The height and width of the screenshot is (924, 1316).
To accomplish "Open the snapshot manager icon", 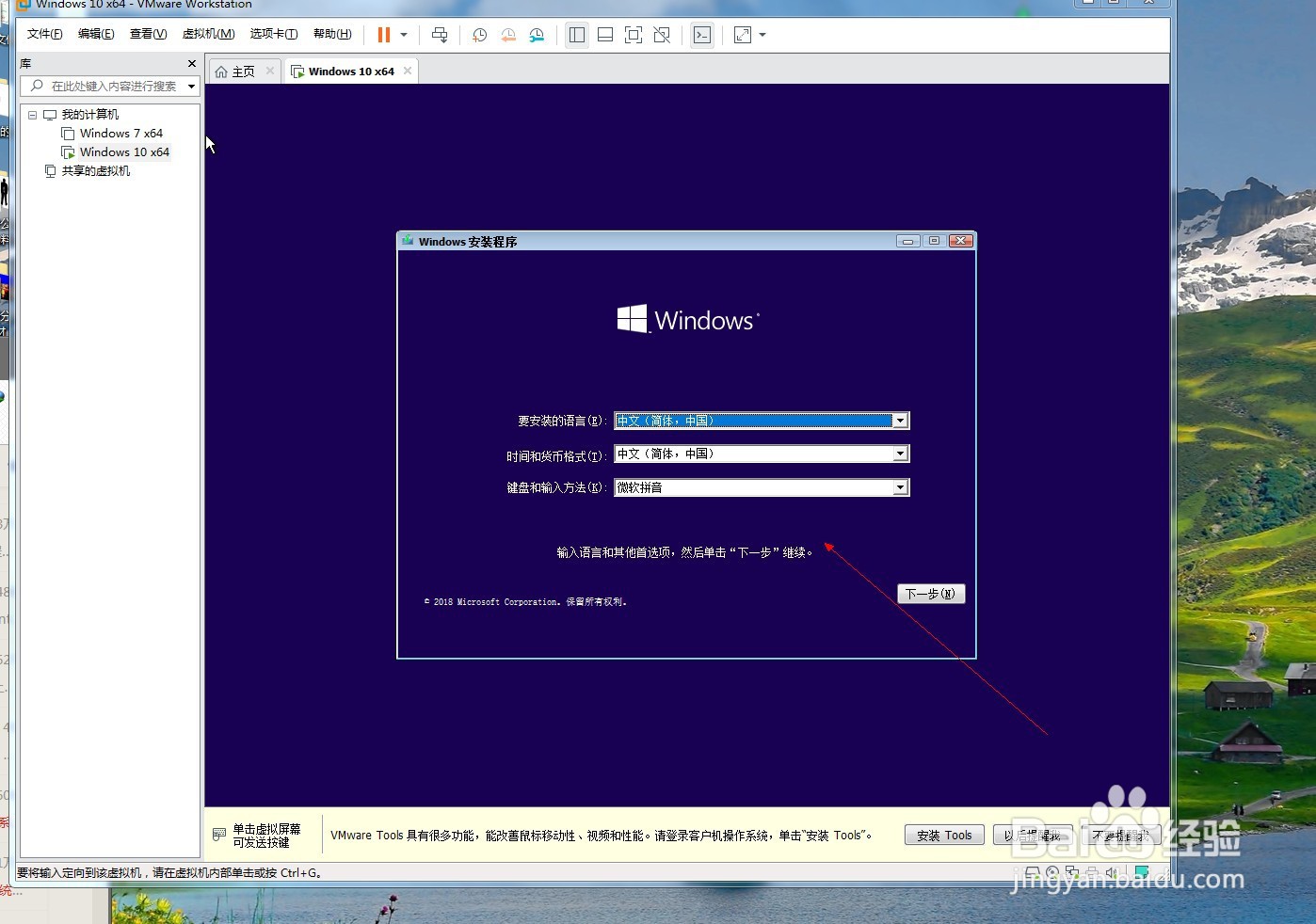I will [537, 35].
